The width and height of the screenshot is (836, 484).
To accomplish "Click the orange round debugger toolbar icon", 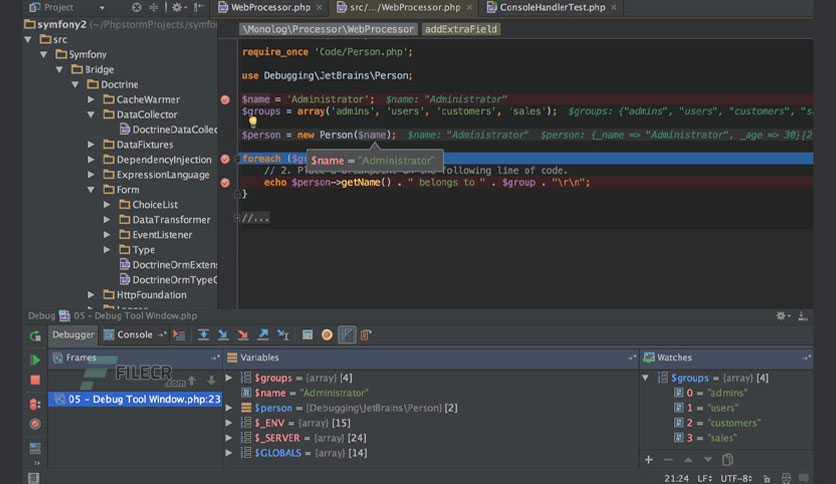I will click(x=327, y=335).
